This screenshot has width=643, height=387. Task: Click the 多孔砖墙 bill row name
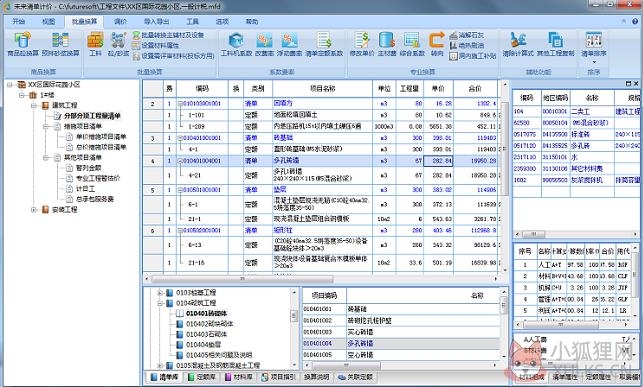click(x=286, y=161)
